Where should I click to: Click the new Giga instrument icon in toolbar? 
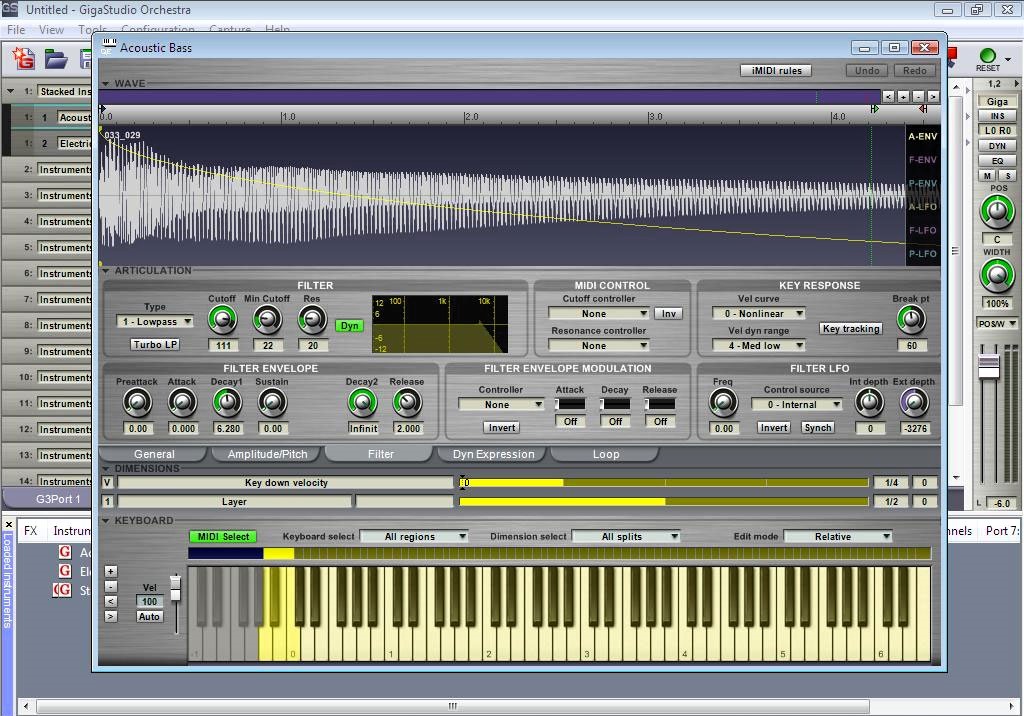[x=24, y=59]
